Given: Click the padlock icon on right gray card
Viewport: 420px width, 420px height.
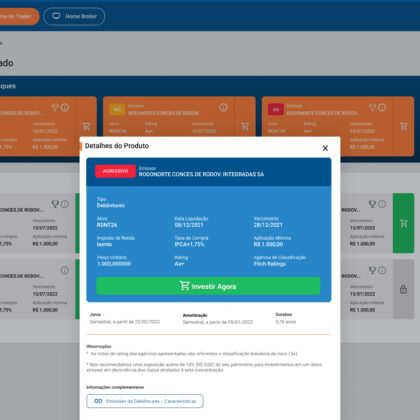Looking at the screenshot, I should click(x=403, y=289).
